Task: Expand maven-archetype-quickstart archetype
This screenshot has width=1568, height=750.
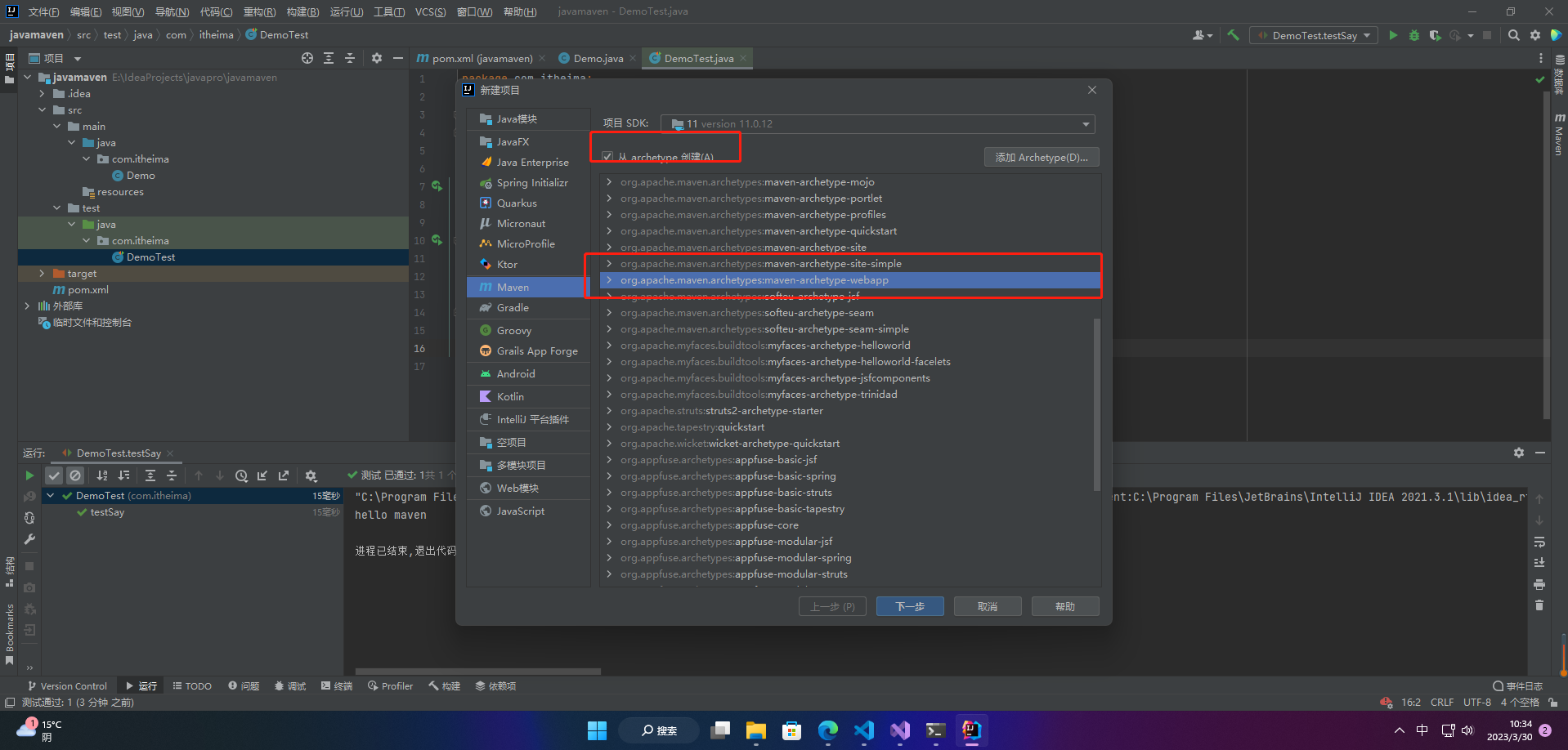Action: [x=609, y=231]
